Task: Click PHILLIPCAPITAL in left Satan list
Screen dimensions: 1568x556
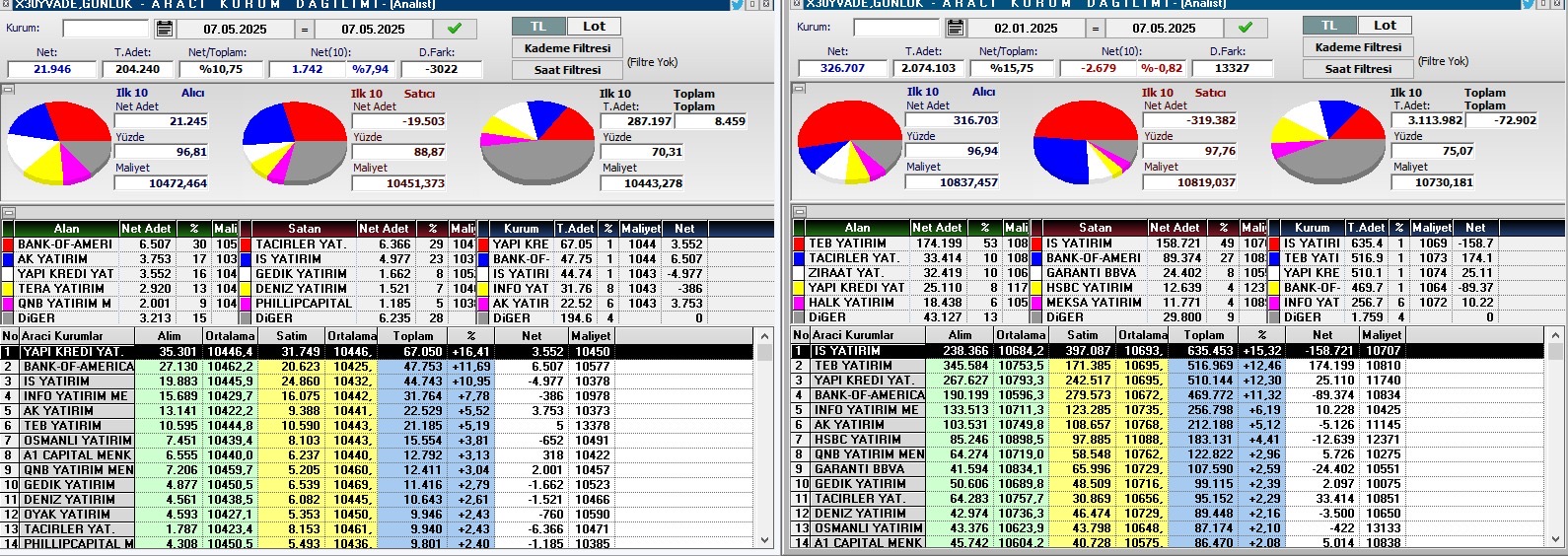Action: pos(303,304)
